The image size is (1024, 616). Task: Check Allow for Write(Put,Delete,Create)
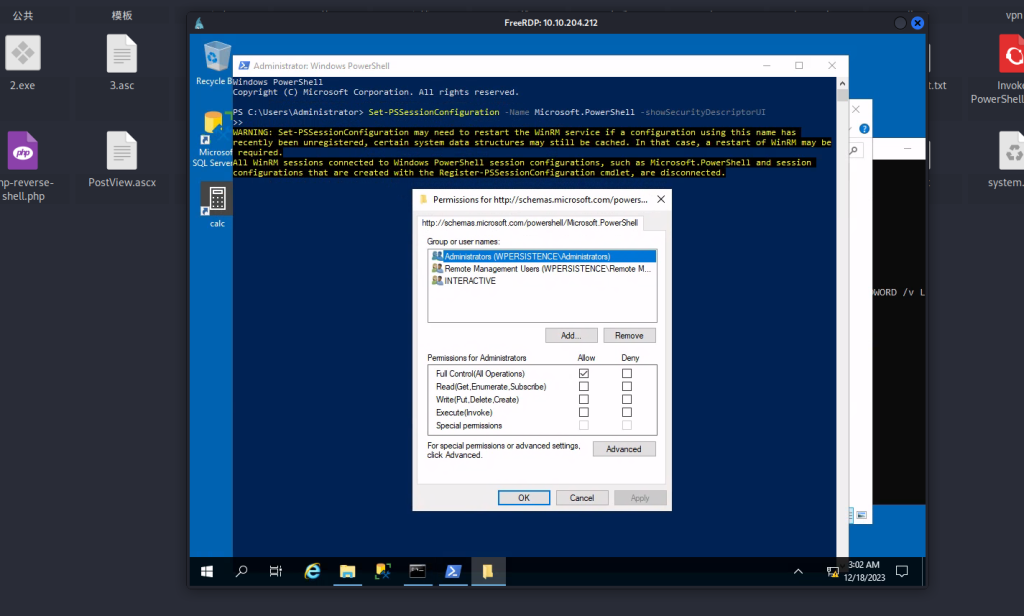point(584,399)
